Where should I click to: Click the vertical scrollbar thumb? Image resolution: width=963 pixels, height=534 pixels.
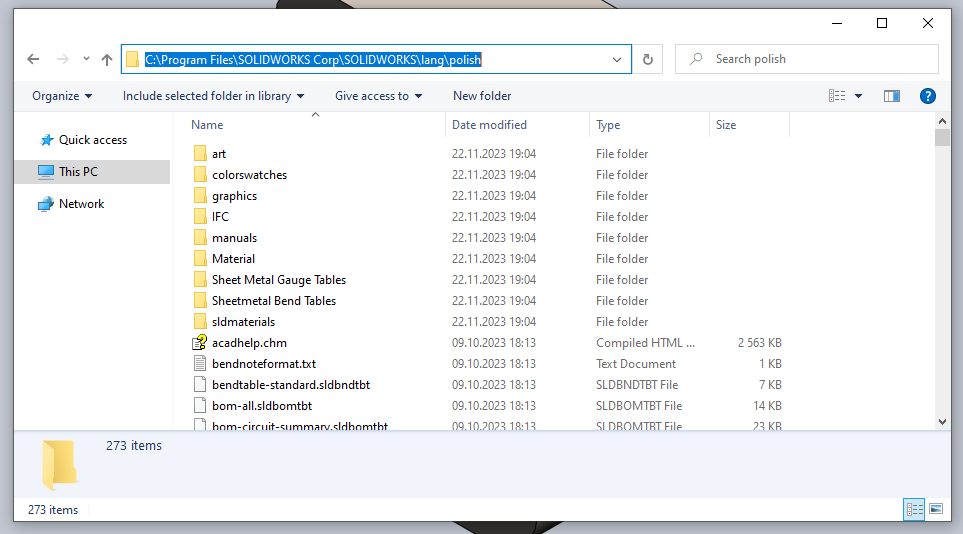click(942, 137)
